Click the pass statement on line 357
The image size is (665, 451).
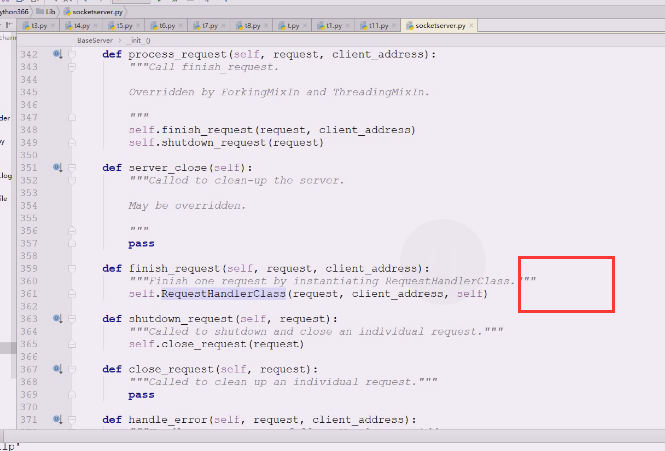pyautogui.click(x=141, y=244)
